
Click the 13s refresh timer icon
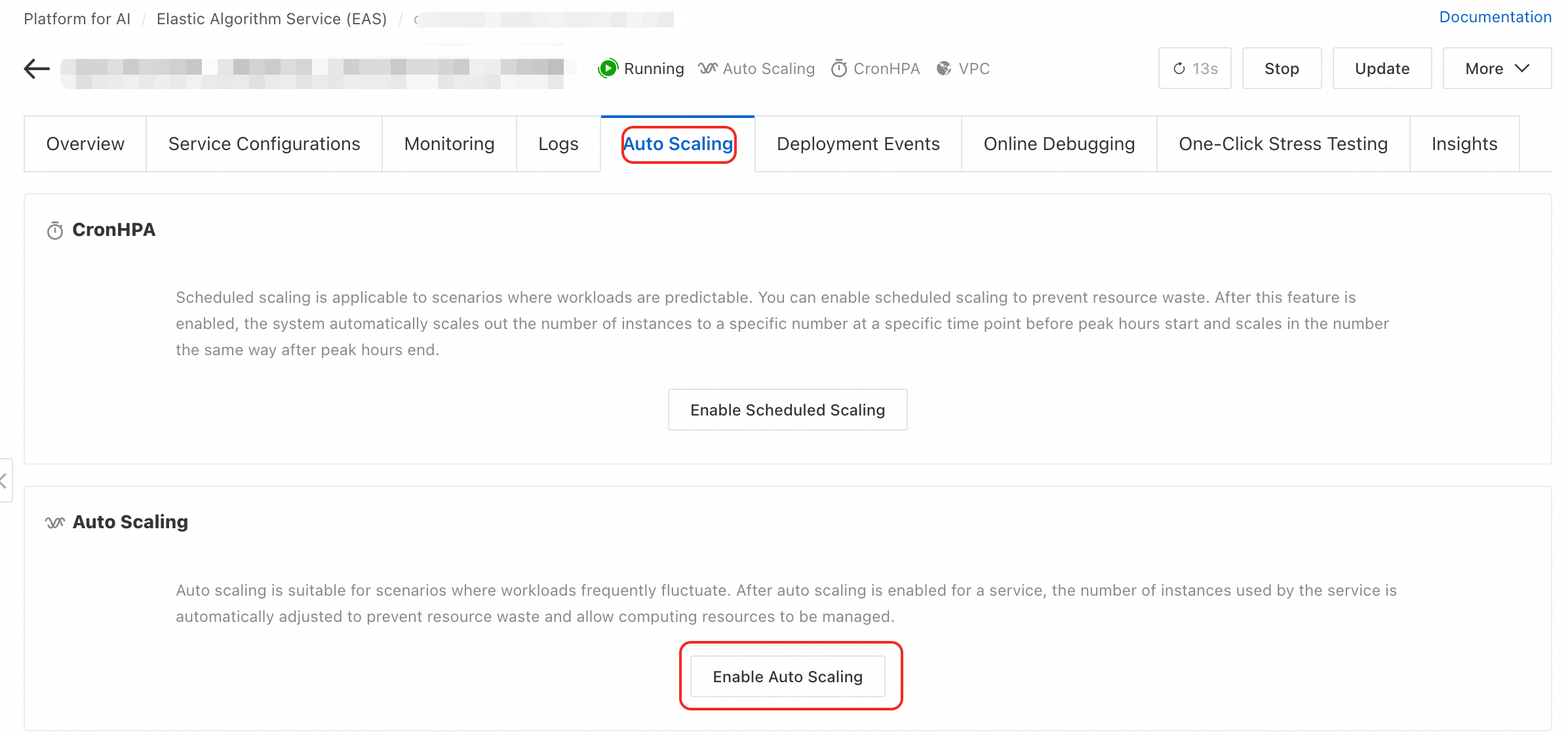click(x=1179, y=68)
